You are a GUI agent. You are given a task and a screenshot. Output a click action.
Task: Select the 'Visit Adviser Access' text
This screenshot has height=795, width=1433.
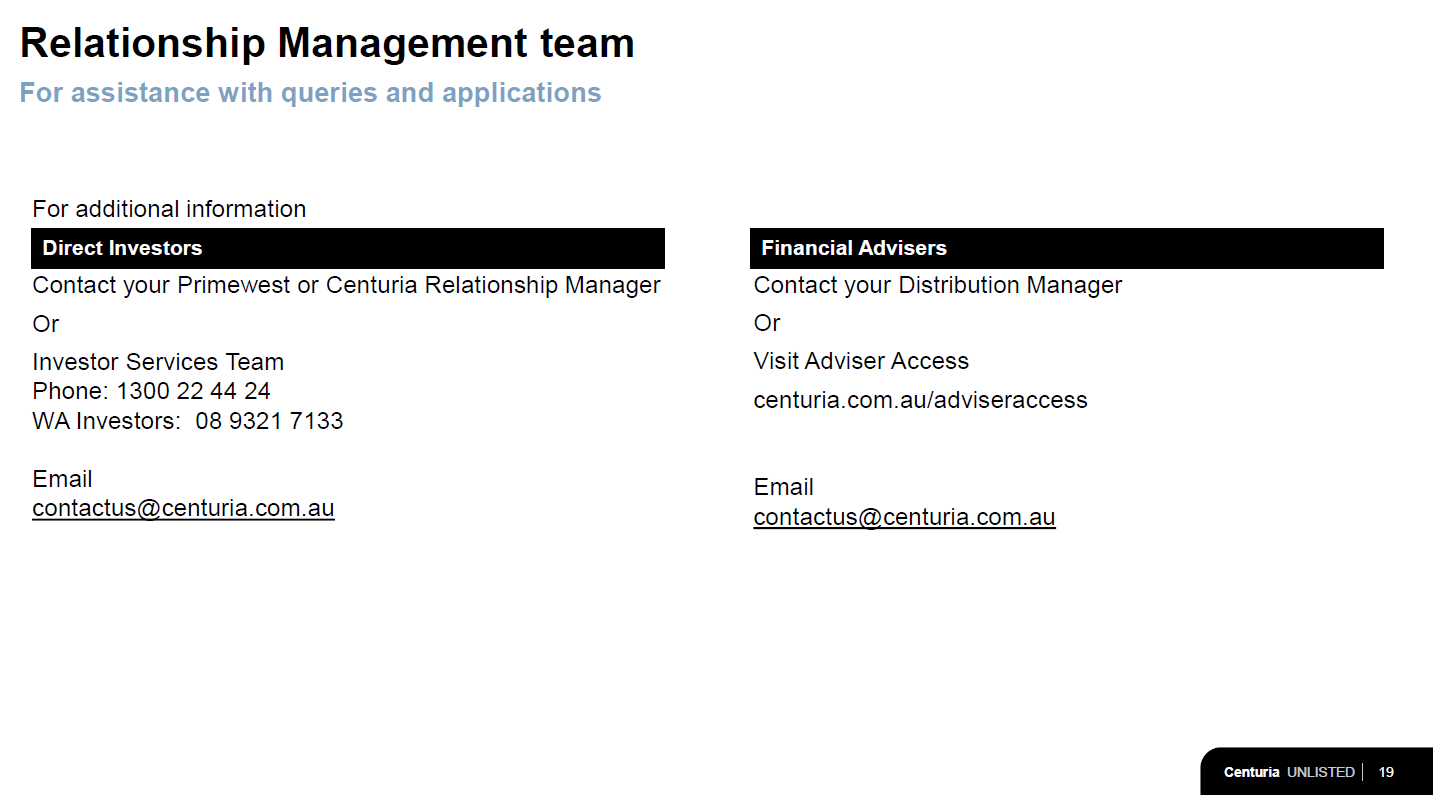(861, 361)
